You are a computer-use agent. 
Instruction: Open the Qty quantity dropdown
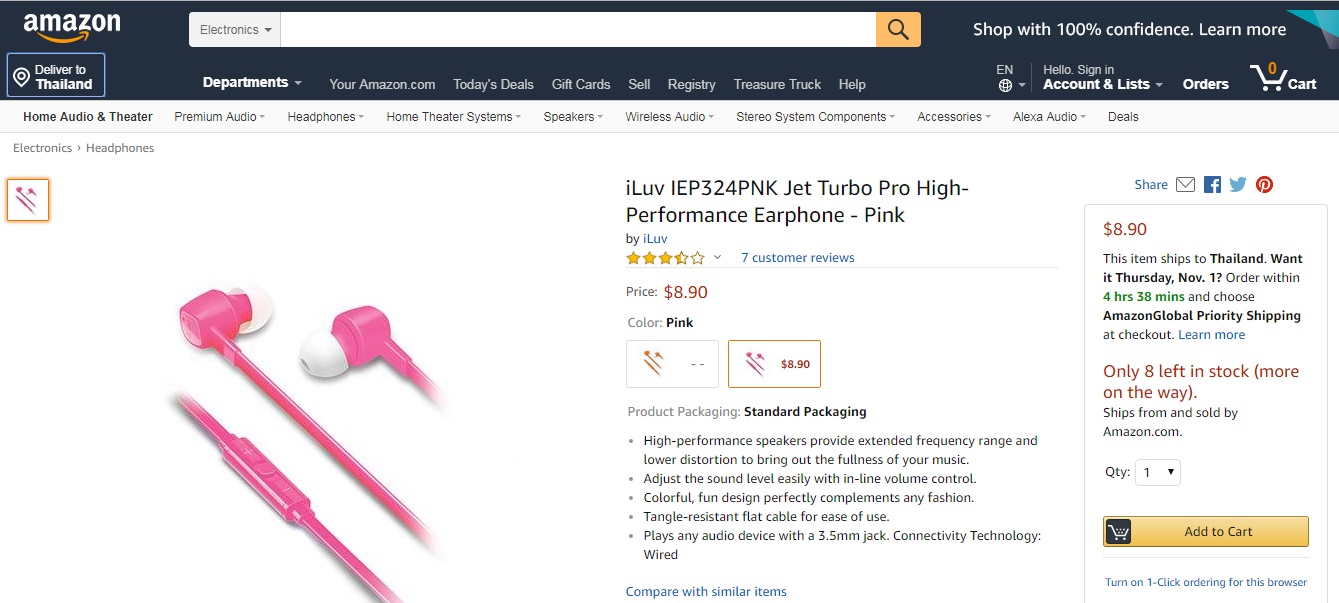coord(1157,472)
